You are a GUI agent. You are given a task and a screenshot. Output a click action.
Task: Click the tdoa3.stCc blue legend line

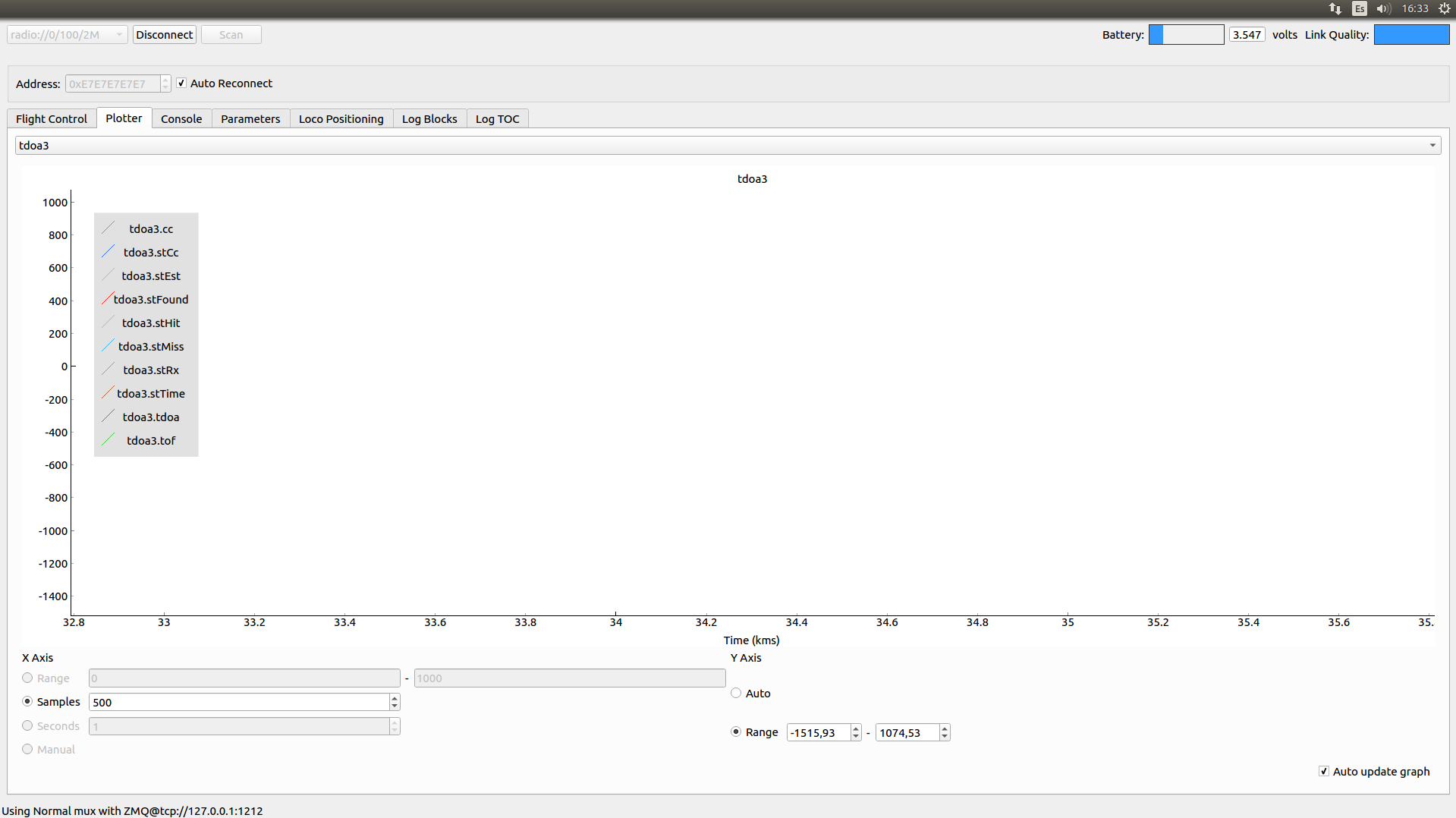pyautogui.click(x=108, y=252)
